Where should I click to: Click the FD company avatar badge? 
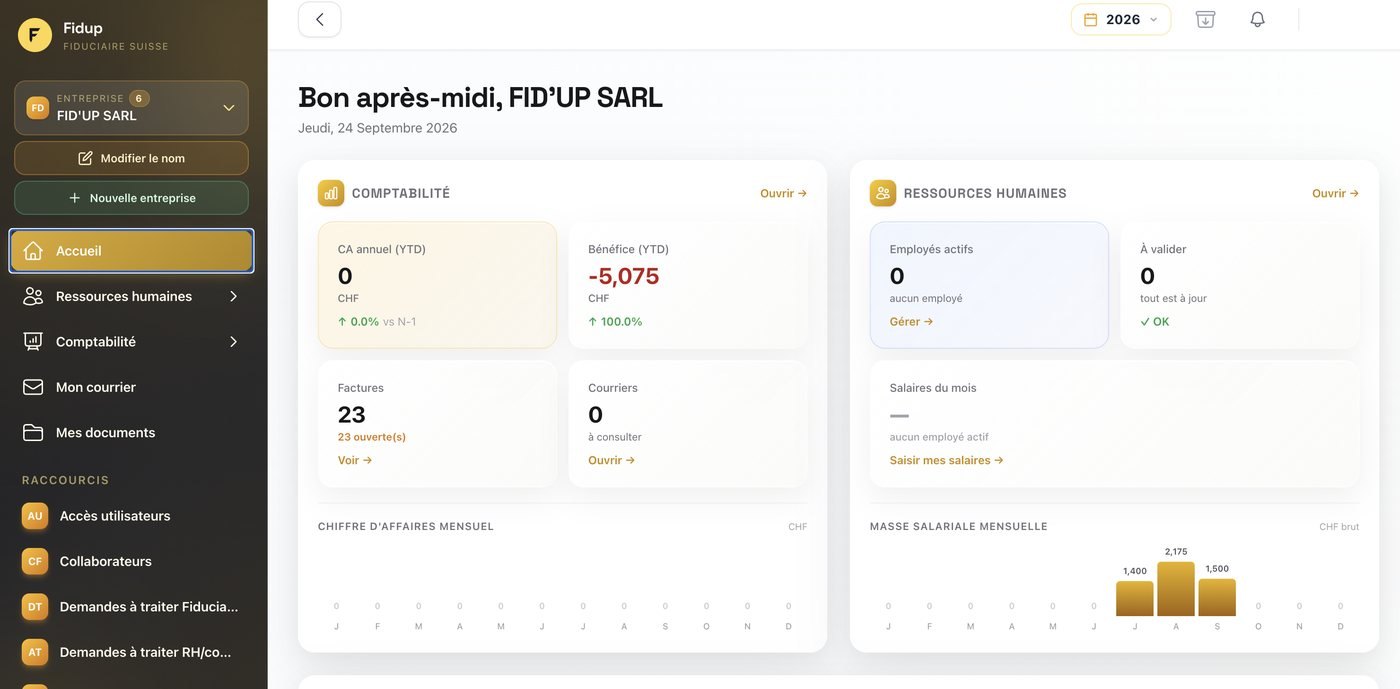pos(38,108)
